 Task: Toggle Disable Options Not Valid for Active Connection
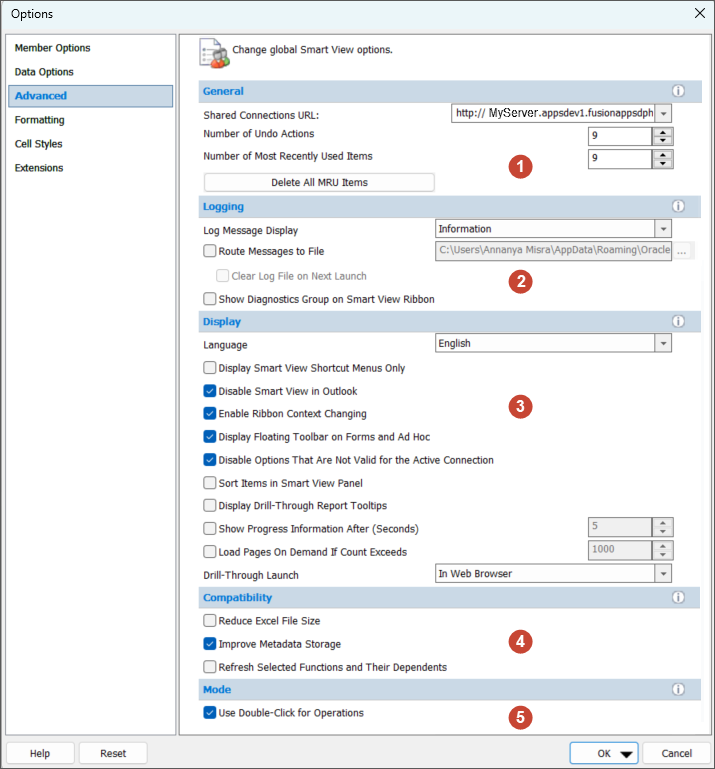point(210,460)
